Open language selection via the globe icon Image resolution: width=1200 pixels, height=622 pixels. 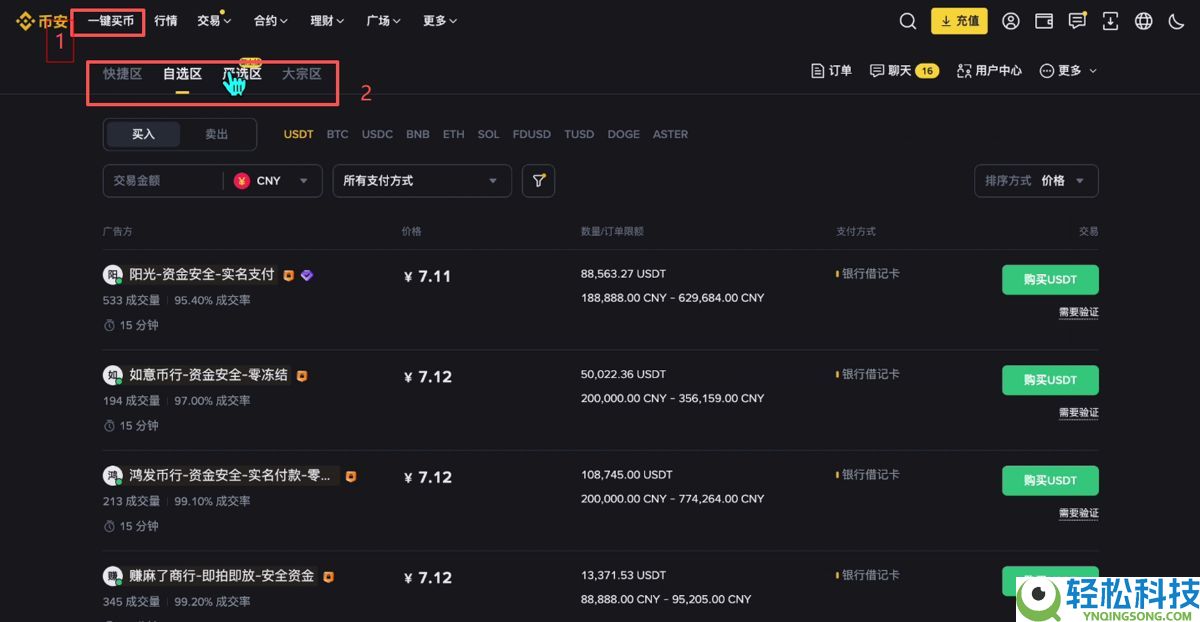(x=1143, y=20)
